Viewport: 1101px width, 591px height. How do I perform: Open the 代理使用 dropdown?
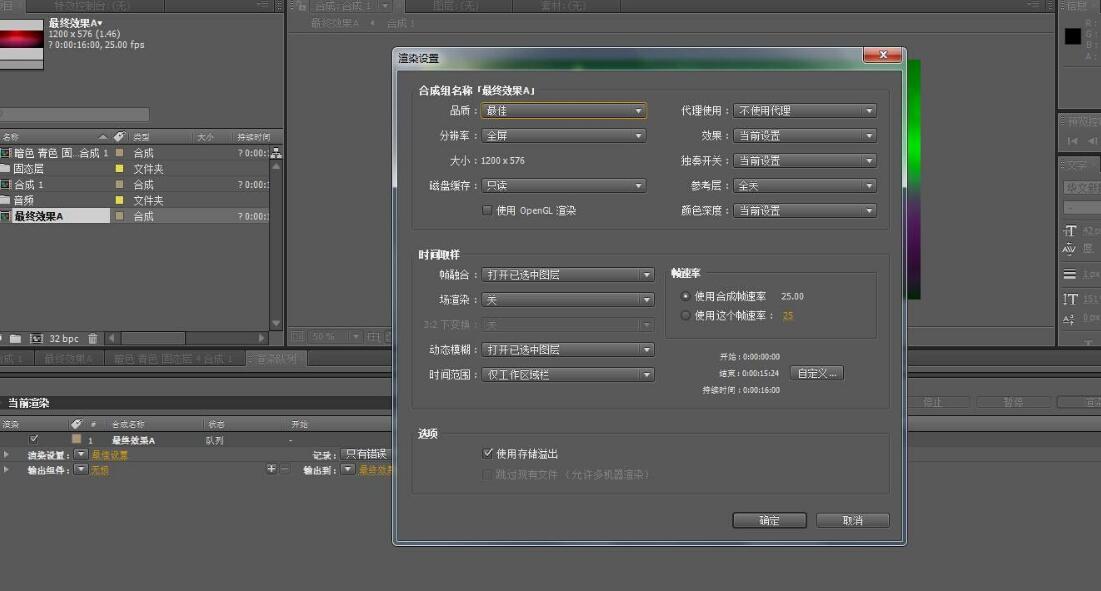(x=805, y=111)
